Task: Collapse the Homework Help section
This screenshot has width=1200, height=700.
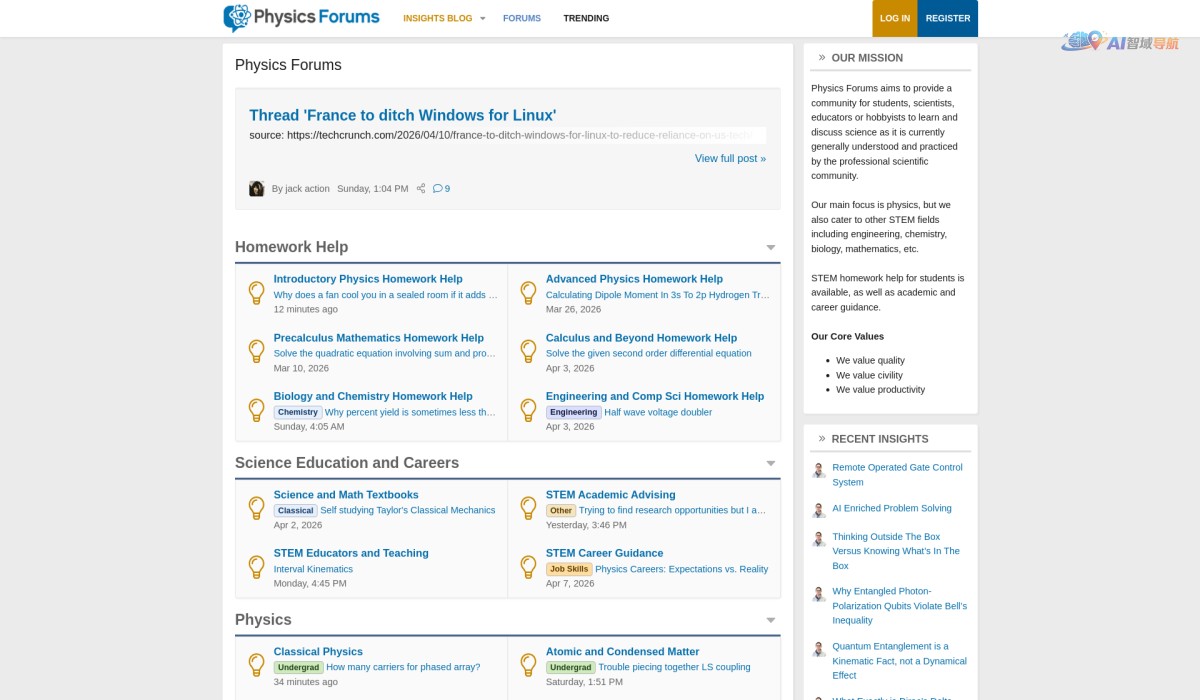Action: 770,247
